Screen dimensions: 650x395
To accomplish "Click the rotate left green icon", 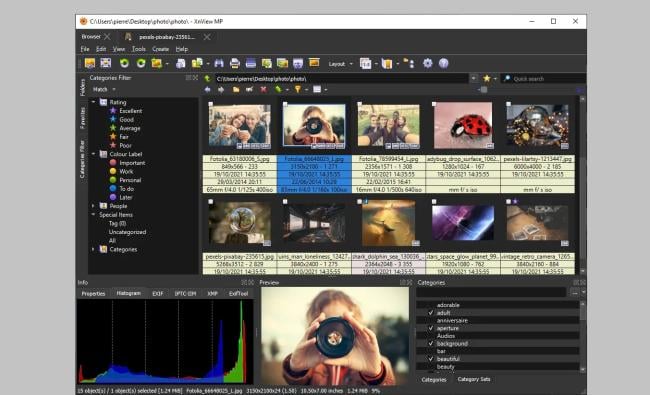I will [x=124, y=63].
